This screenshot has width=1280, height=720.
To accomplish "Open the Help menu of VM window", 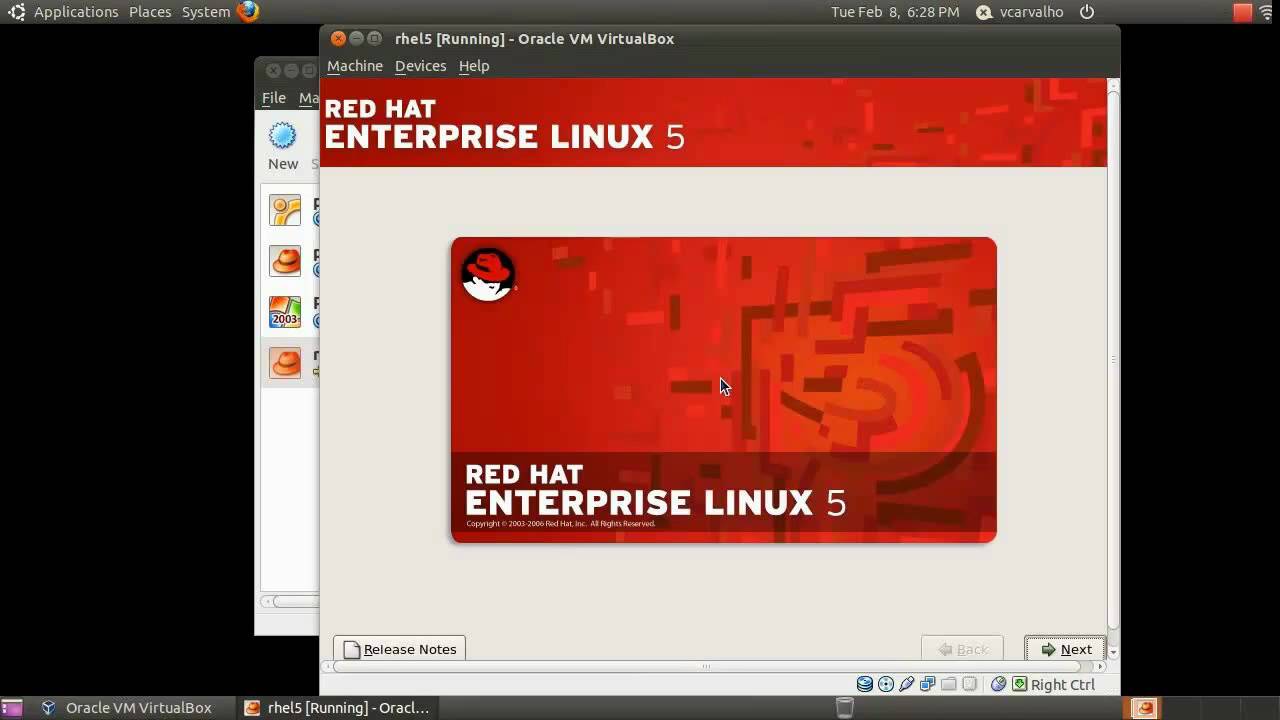I will [474, 66].
